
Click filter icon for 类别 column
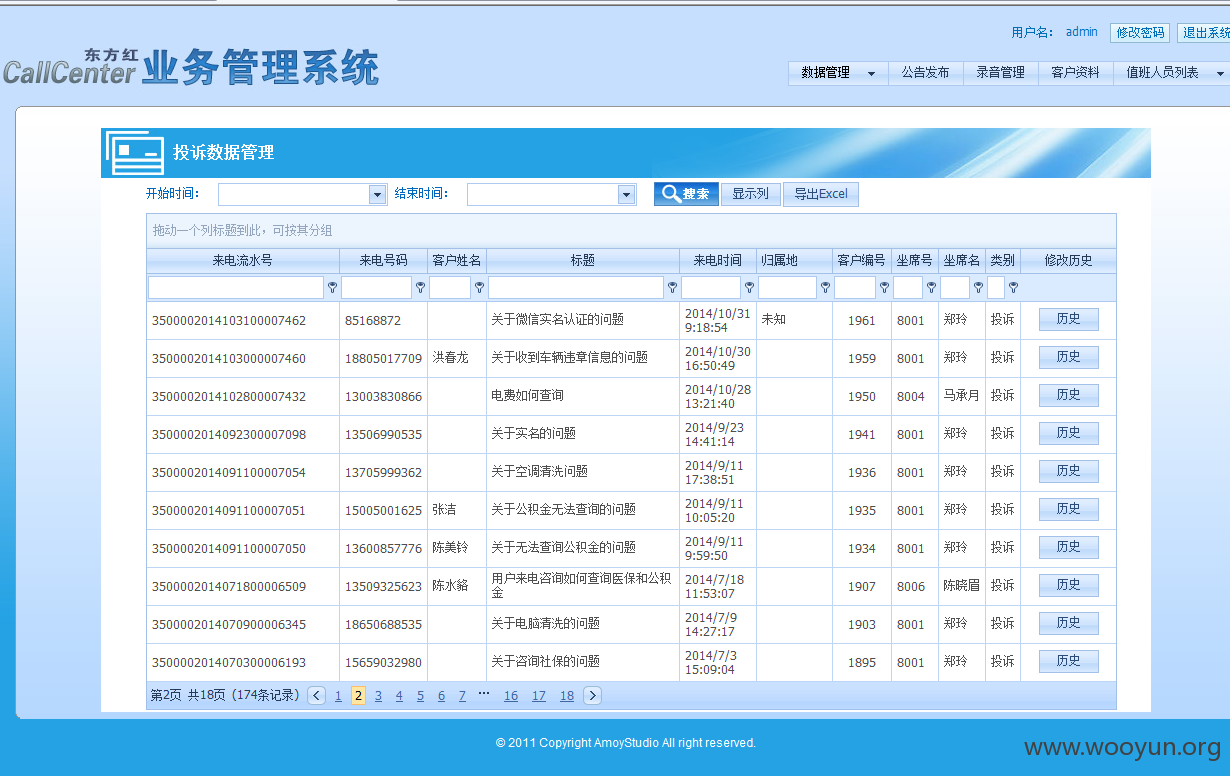1013,288
